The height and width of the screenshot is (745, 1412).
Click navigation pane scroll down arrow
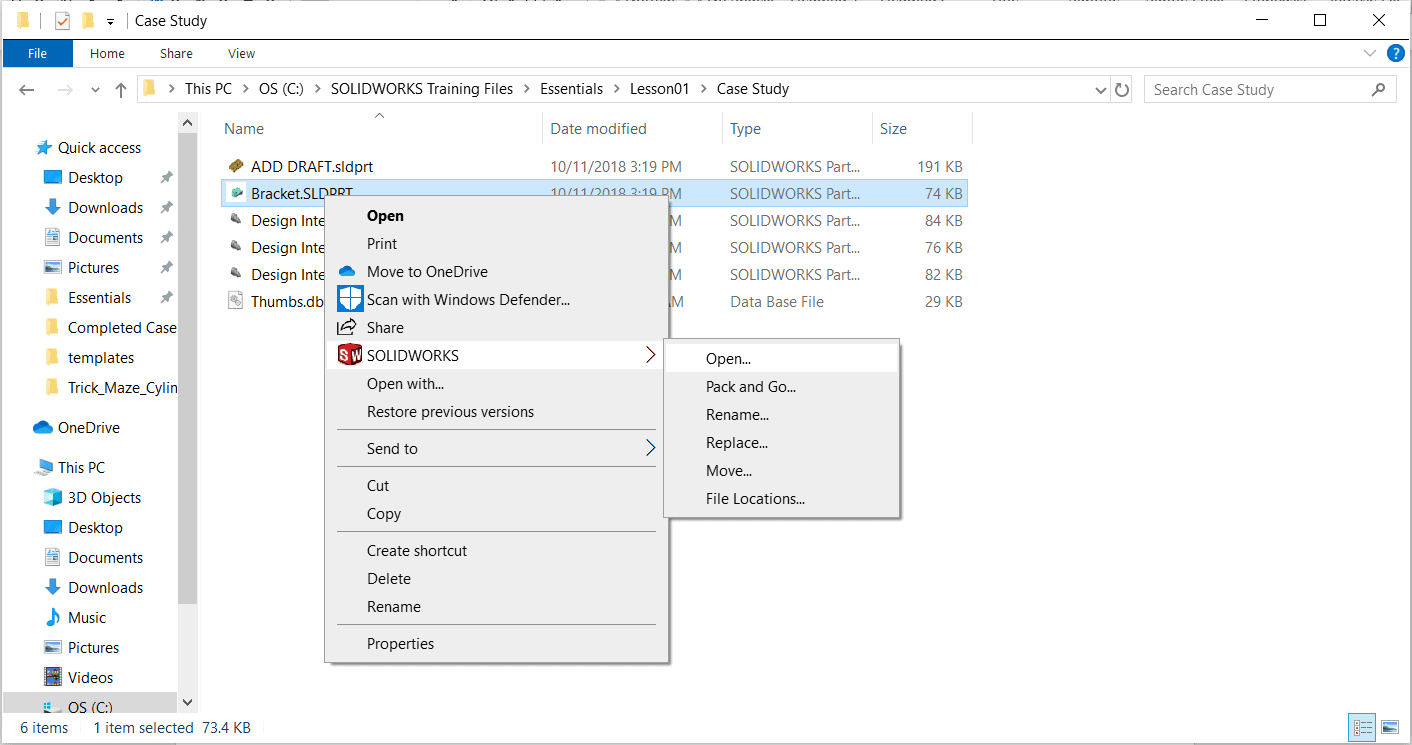[x=188, y=703]
